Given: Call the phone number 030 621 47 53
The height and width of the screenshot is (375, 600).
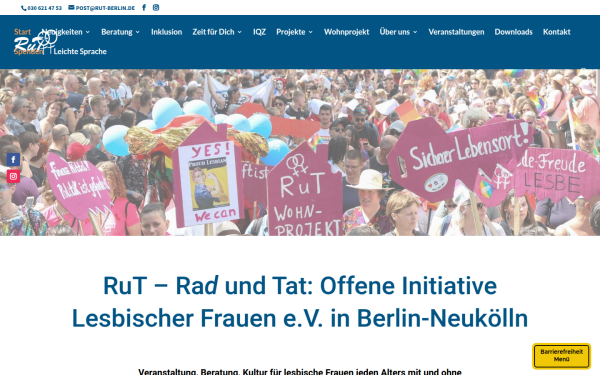Looking at the screenshot, I should [44, 8].
